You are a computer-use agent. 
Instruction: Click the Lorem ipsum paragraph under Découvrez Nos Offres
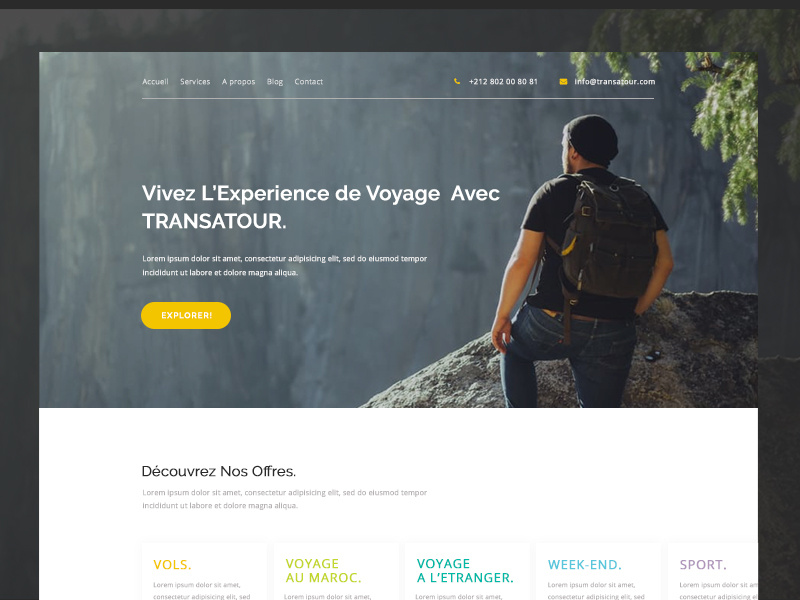tap(284, 499)
